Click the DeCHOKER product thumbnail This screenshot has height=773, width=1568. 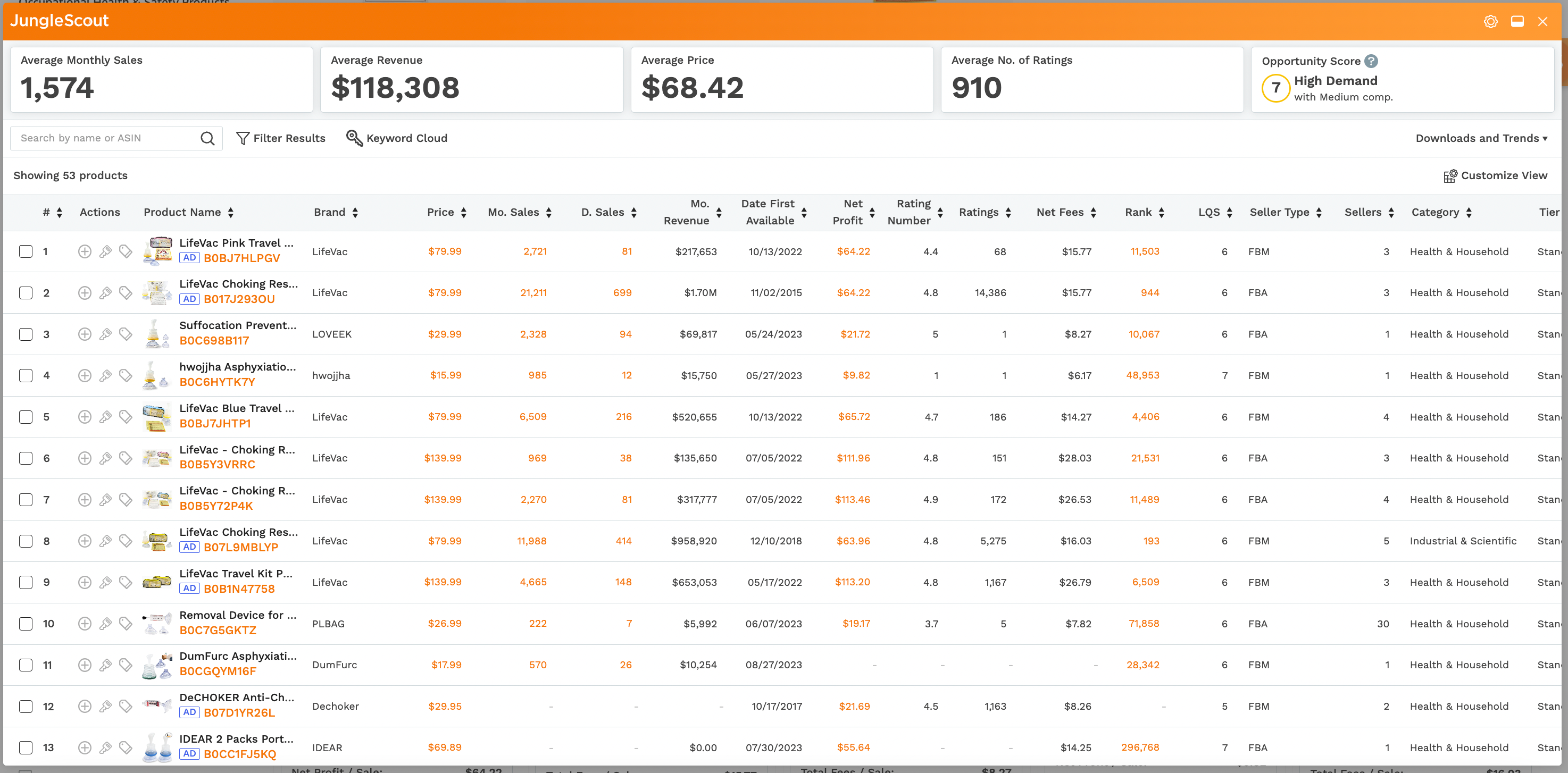point(157,705)
